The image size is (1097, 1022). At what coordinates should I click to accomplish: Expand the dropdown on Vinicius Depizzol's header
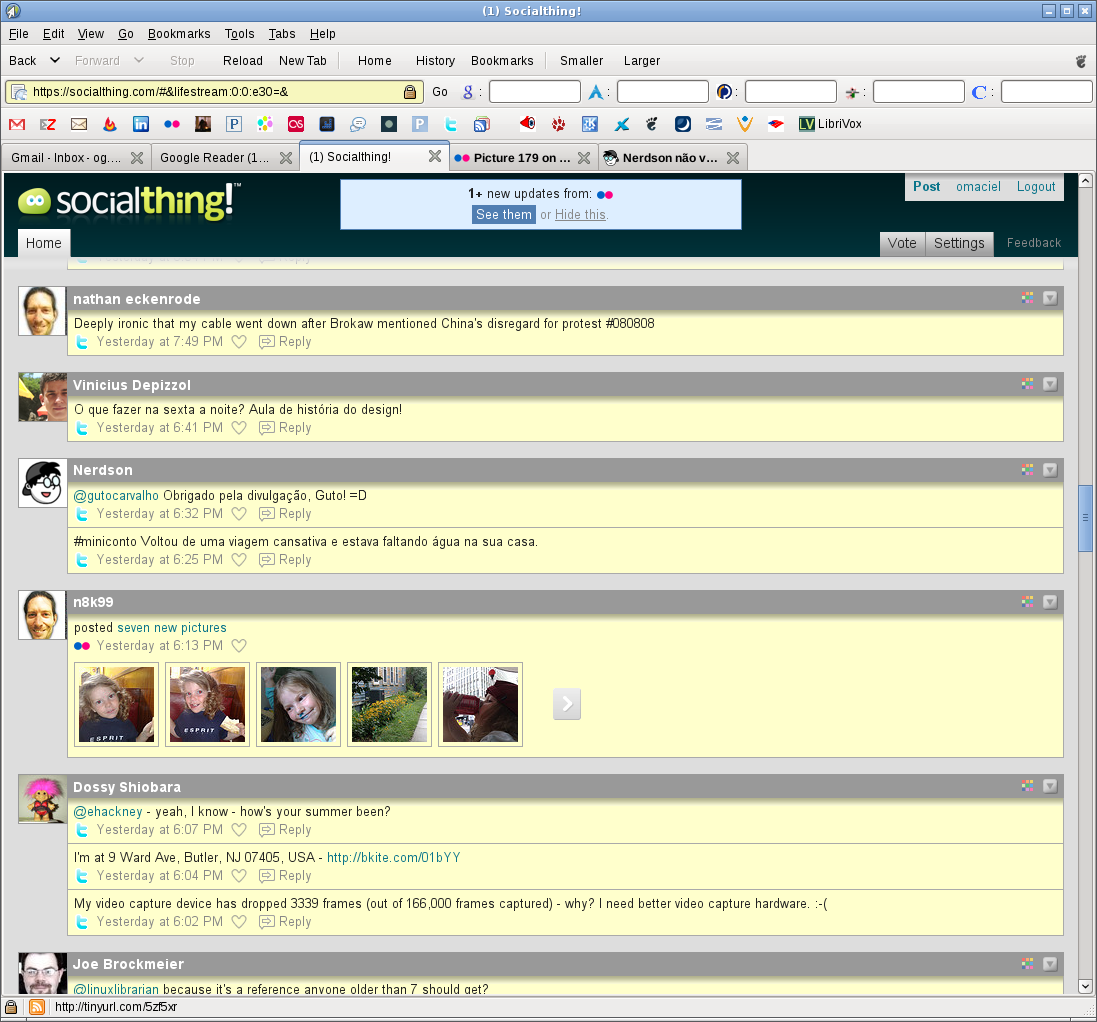(x=1049, y=384)
